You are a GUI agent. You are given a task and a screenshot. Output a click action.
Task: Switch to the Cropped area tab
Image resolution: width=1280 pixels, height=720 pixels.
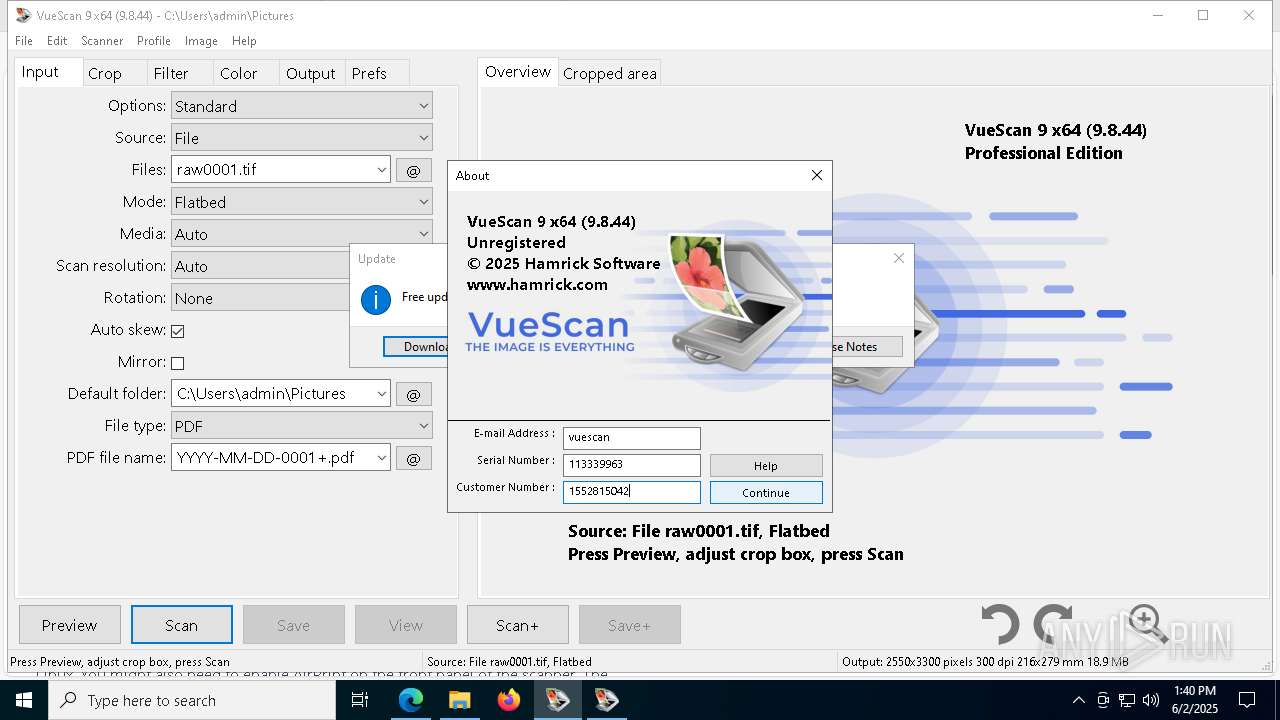pyautogui.click(x=610, y=73)
